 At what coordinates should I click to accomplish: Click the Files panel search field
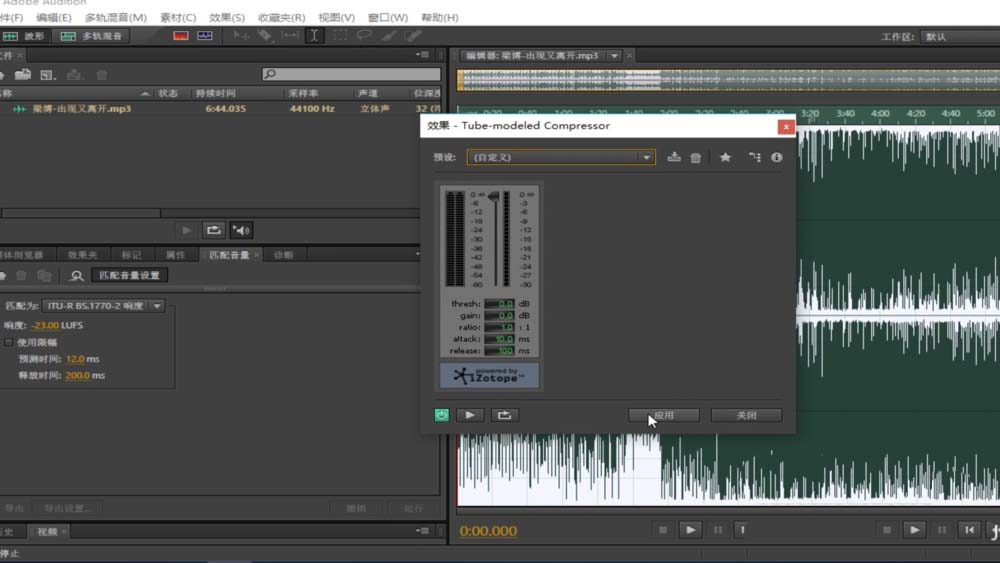351,74
